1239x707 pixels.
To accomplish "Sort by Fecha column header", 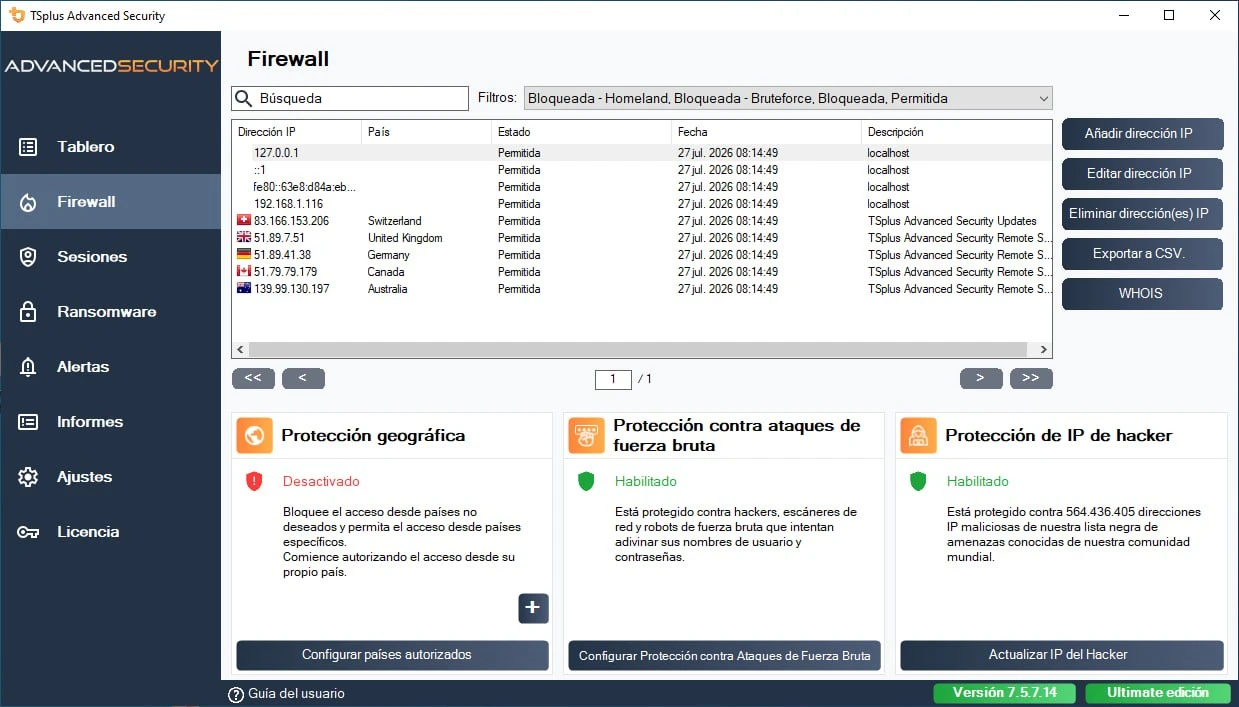I will pos(766,132).
